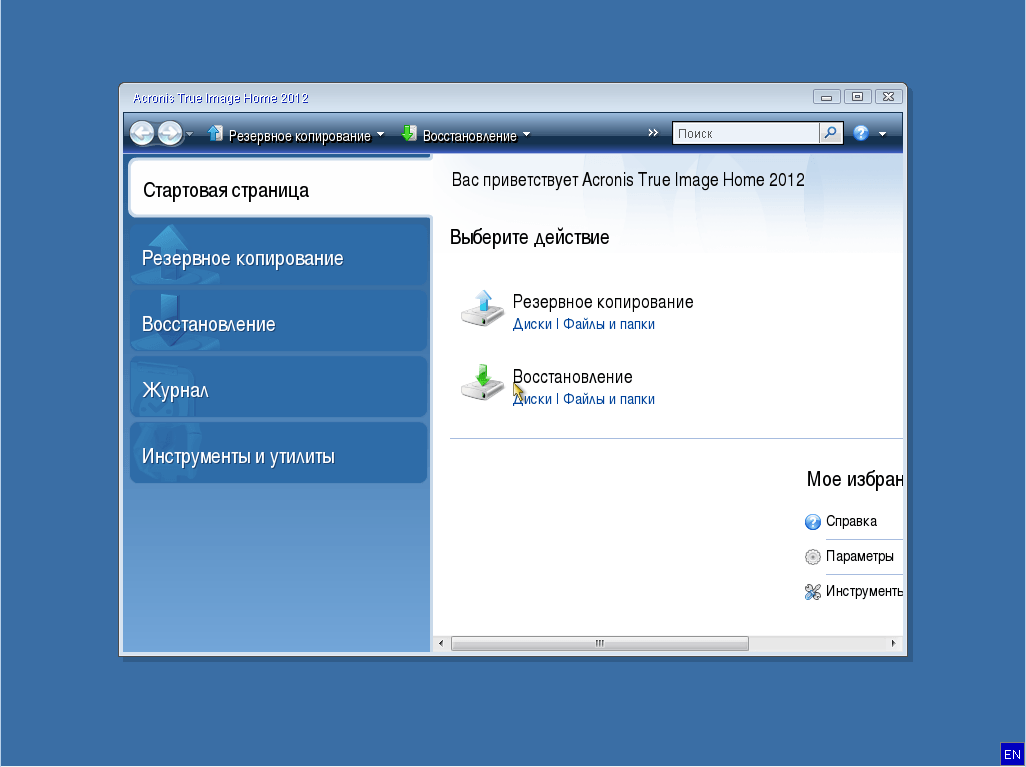Show hidden toolbar items via double chevron
Viewport: 1026px width, 767px height.
[653, 133]
